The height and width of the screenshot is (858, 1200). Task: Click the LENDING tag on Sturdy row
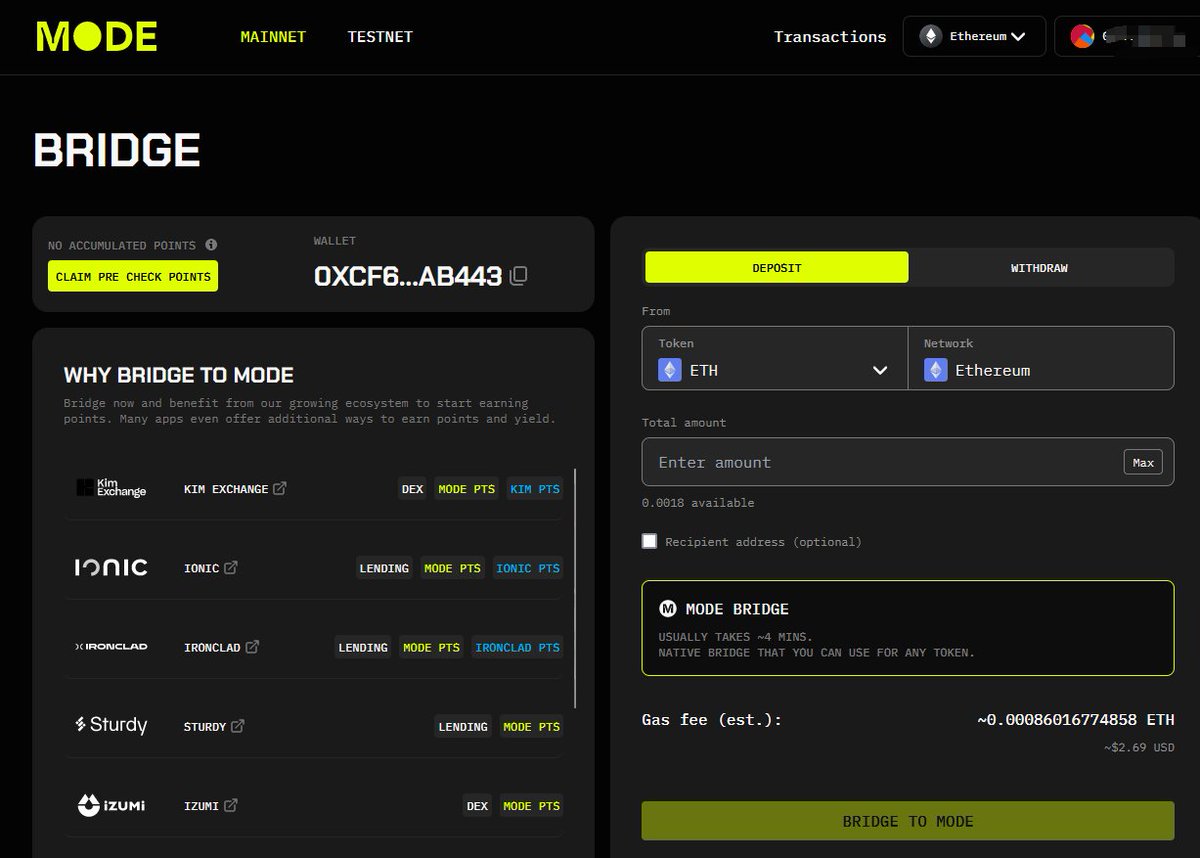click(463, 726)
